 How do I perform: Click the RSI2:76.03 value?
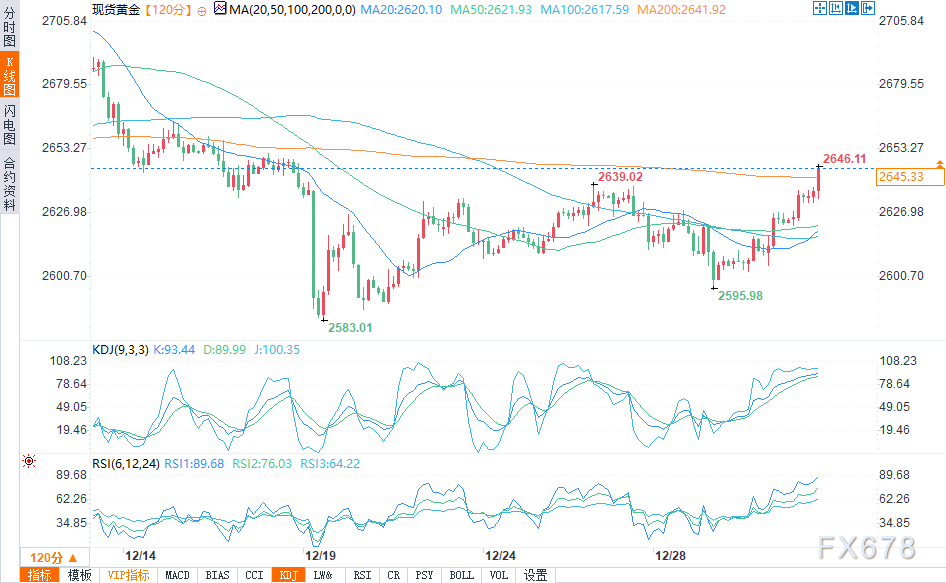262,464
